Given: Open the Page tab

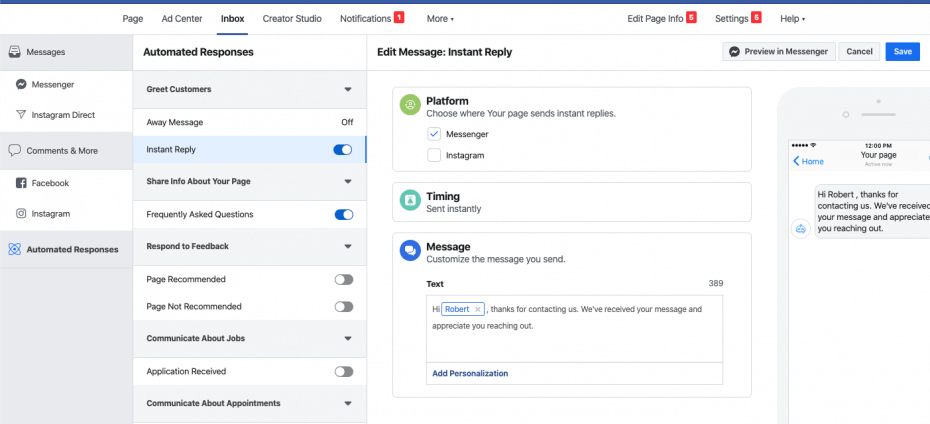Looking at the screenshot, I should click(x=133, y=18).
